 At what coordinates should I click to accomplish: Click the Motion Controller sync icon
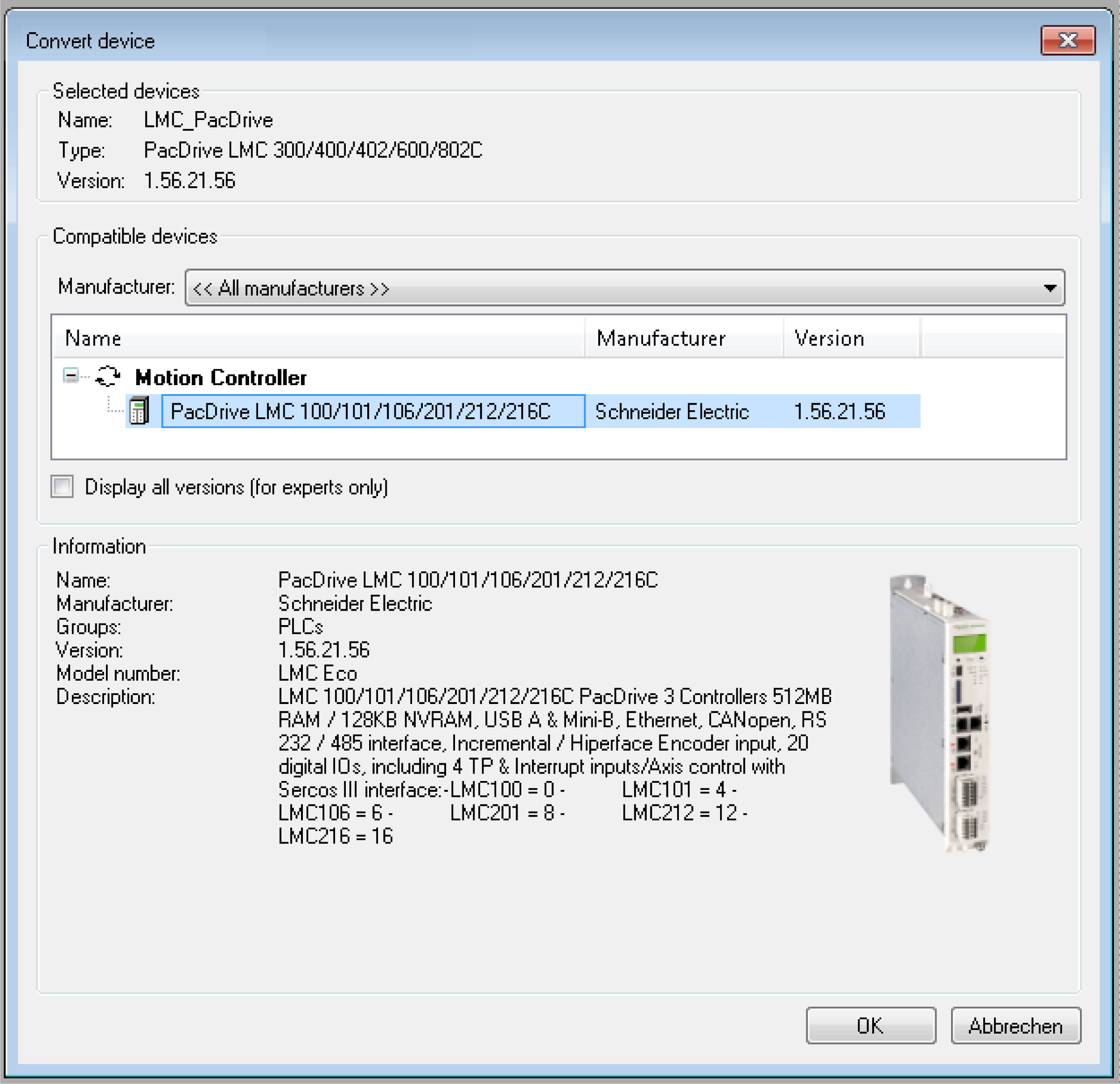click(x=107, y=377)
